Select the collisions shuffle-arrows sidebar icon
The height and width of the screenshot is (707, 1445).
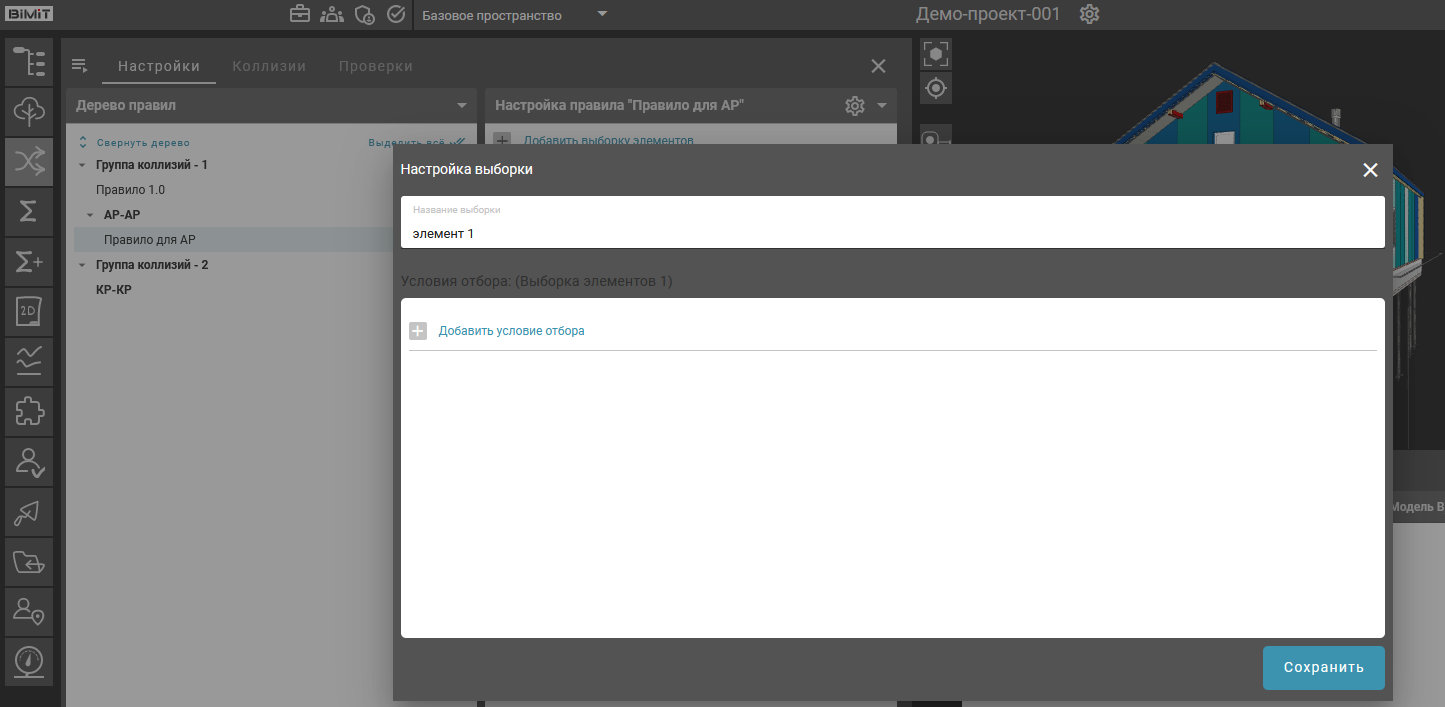(29, 161)
